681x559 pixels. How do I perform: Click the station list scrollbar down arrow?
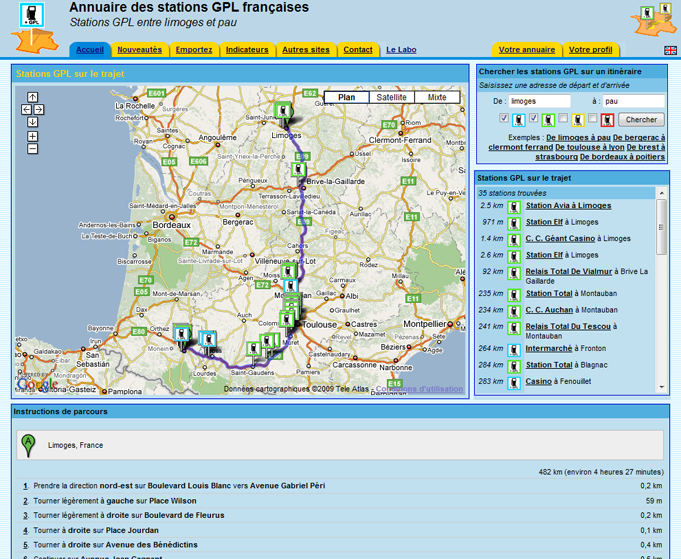pos(661,387)
